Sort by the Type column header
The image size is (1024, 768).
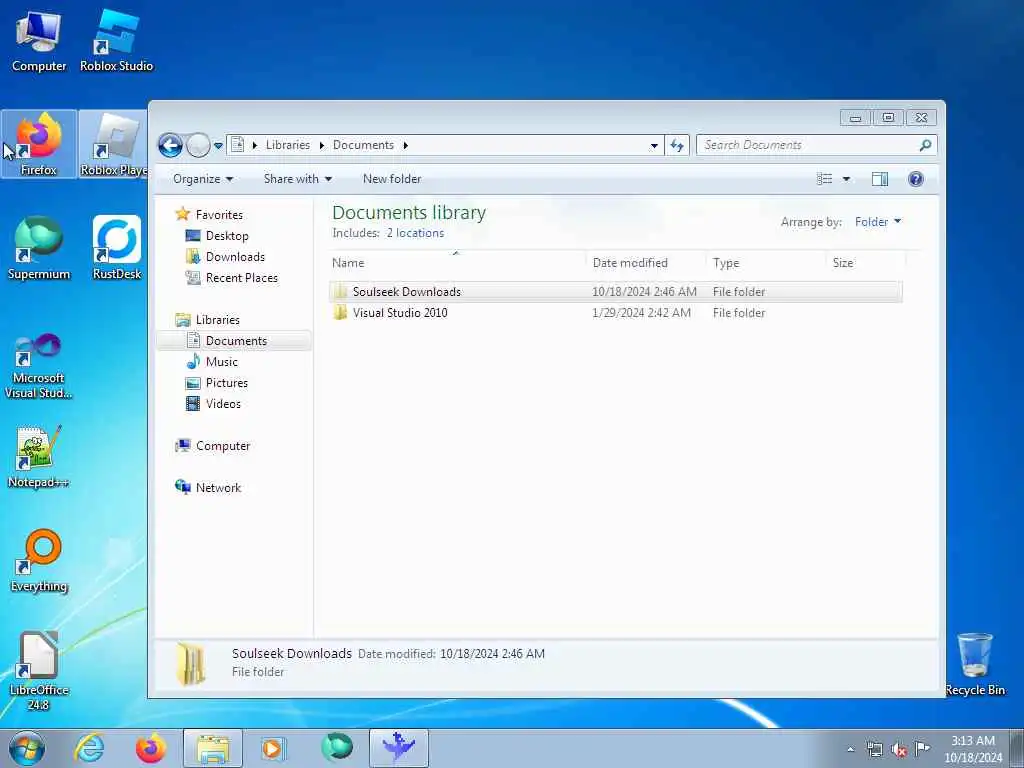tap(766, 263)
